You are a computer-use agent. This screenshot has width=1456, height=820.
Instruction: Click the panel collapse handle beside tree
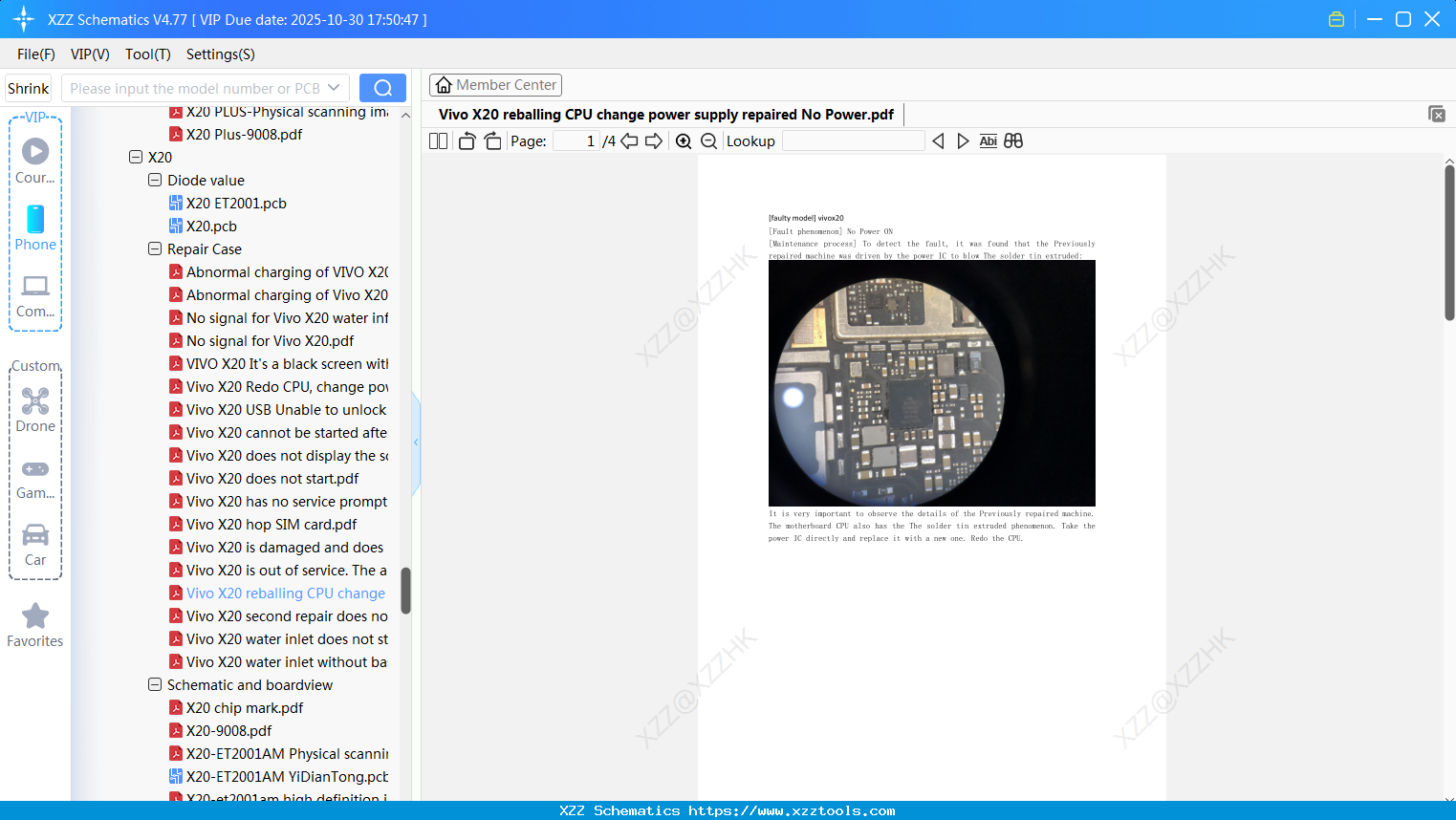416,442
